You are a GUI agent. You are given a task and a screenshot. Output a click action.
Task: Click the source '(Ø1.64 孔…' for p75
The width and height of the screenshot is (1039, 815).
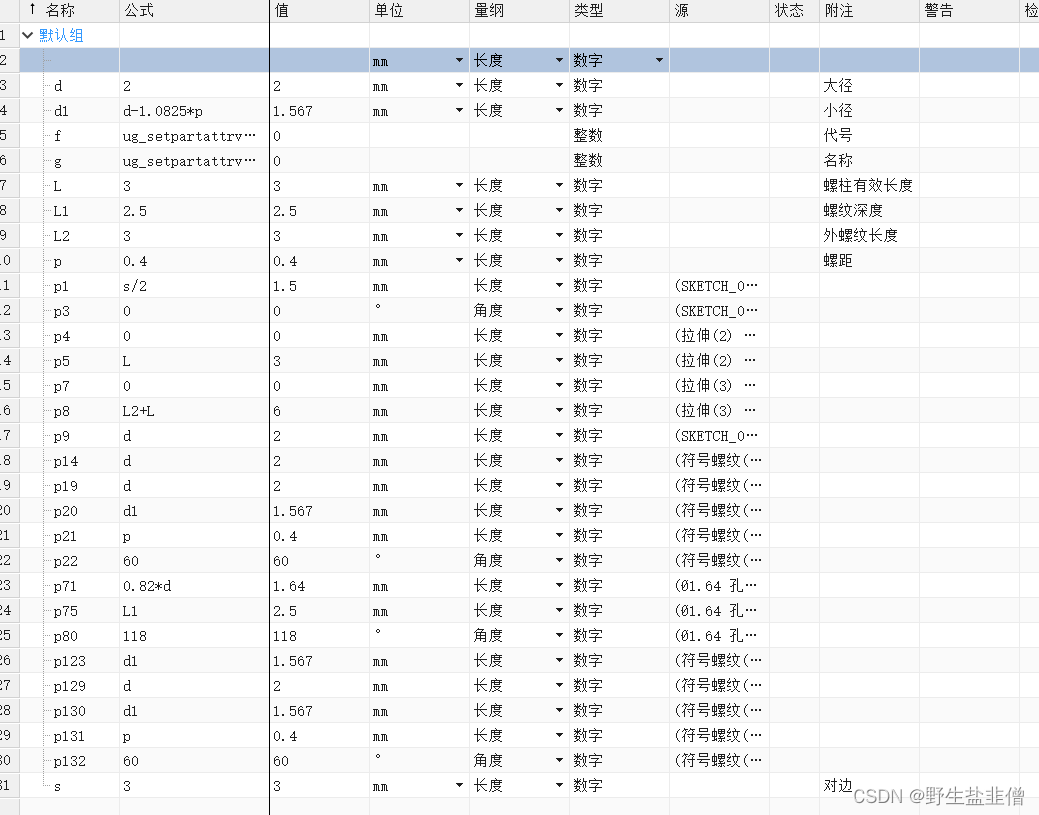coord(716,610)
